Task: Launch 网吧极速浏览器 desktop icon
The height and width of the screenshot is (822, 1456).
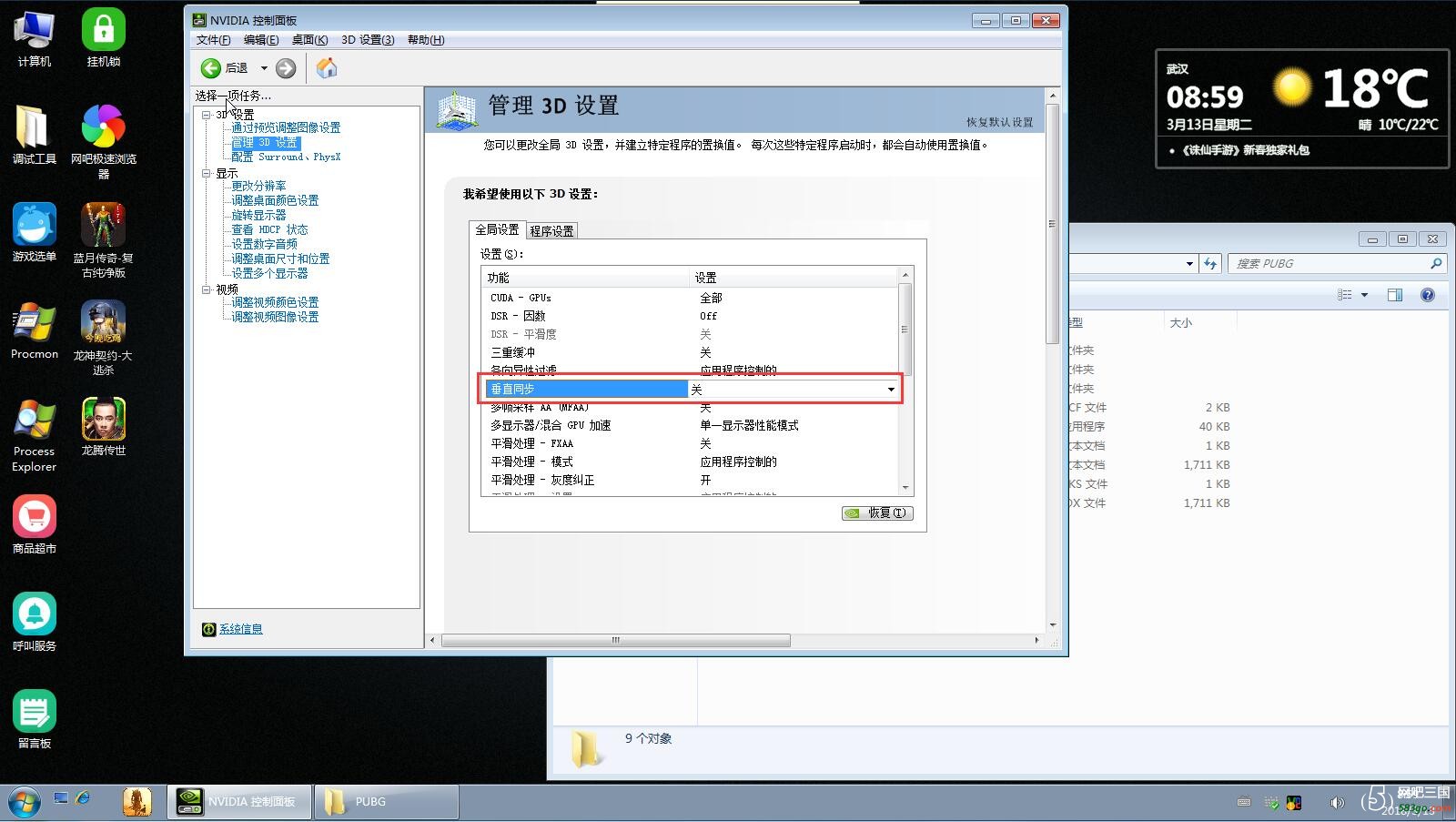Action: click(104, 141)
